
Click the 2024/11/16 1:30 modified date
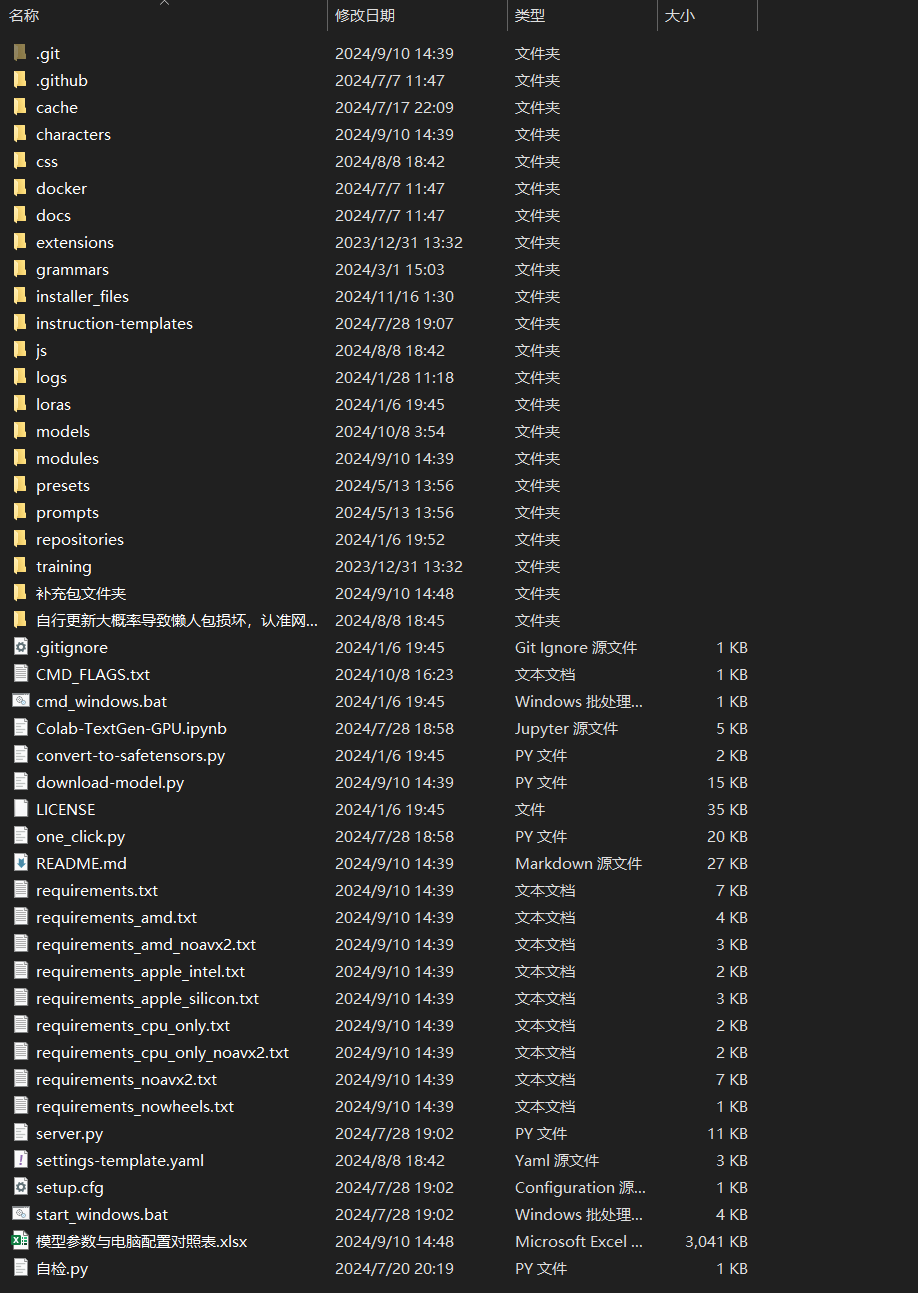click(x=394, y=296)
